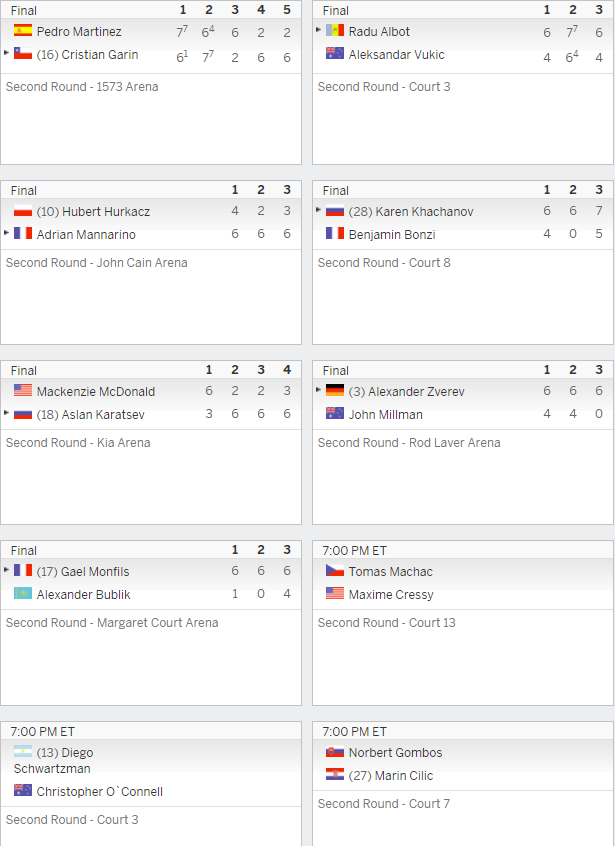
Task: Click the Kazakhstan flag next to Alexander Bublik
Action: (23, 593)
